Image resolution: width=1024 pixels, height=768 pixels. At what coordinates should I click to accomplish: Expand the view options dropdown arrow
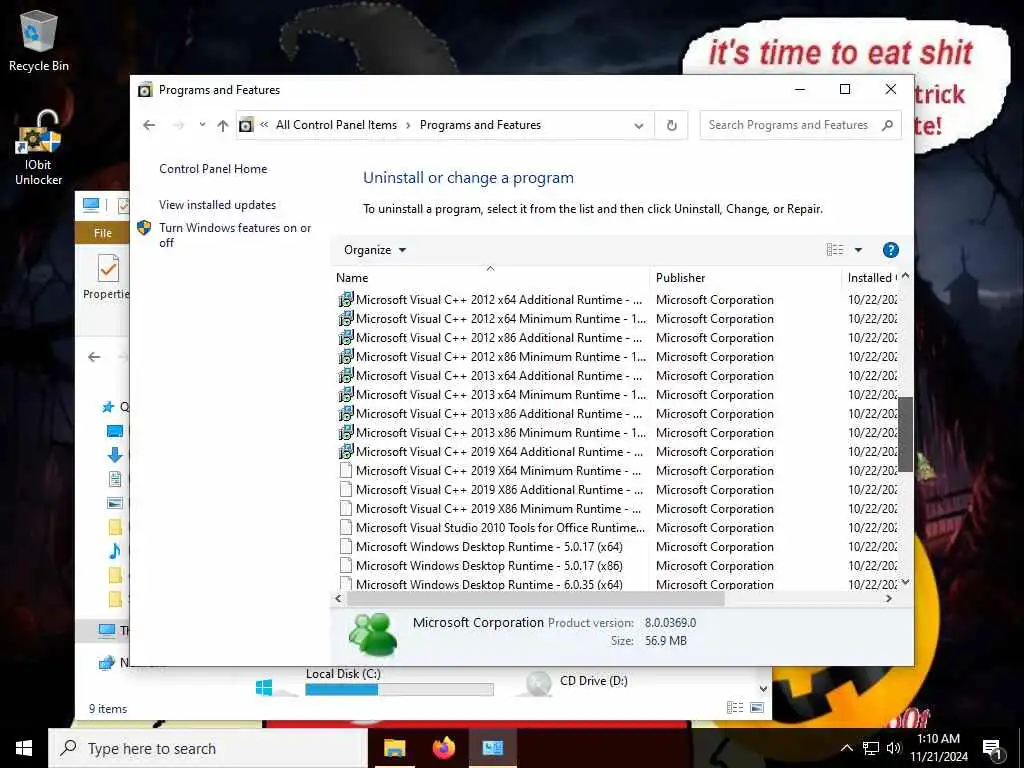point(858,250)
